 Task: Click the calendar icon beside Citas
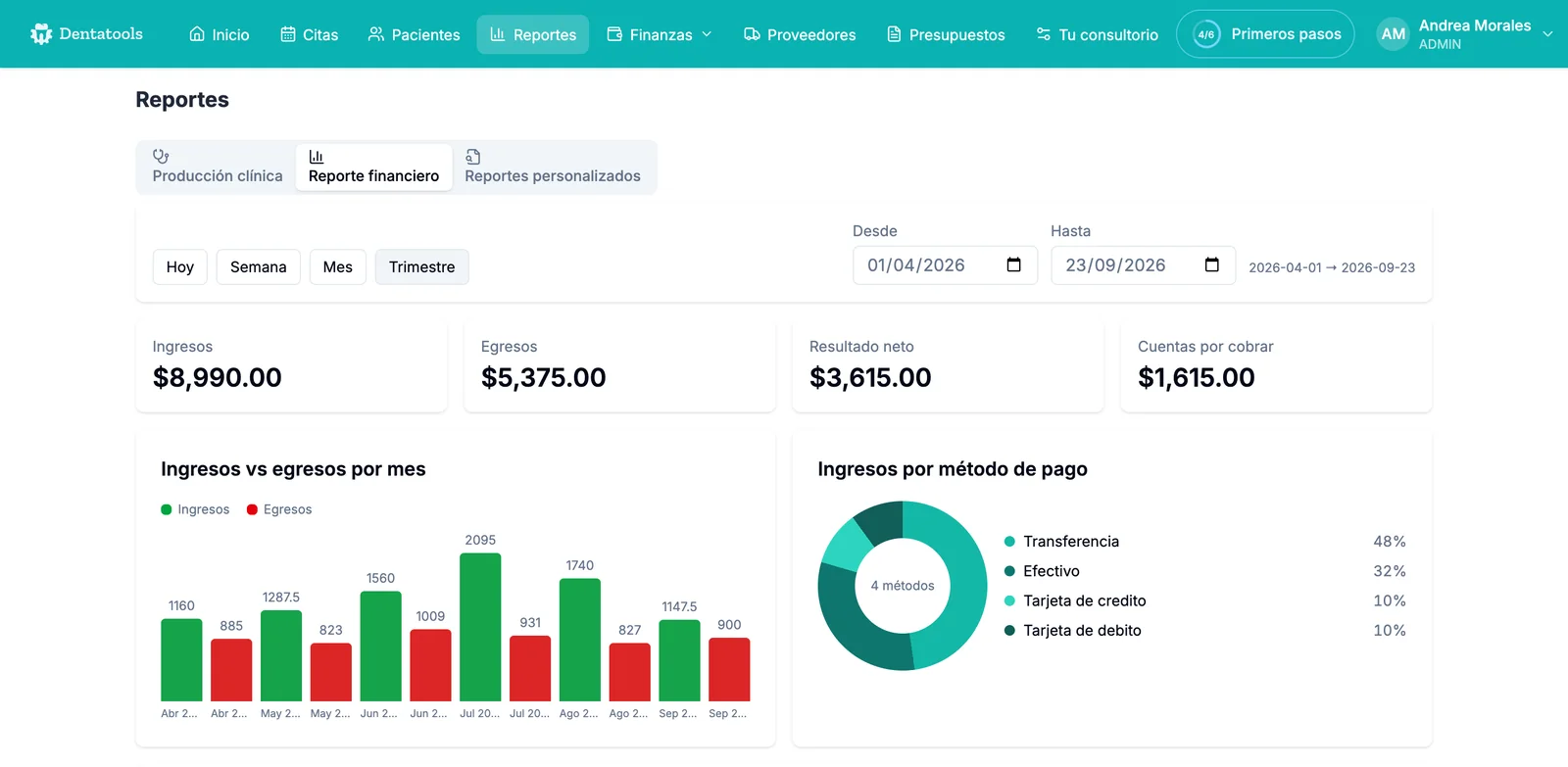point(288,34)
